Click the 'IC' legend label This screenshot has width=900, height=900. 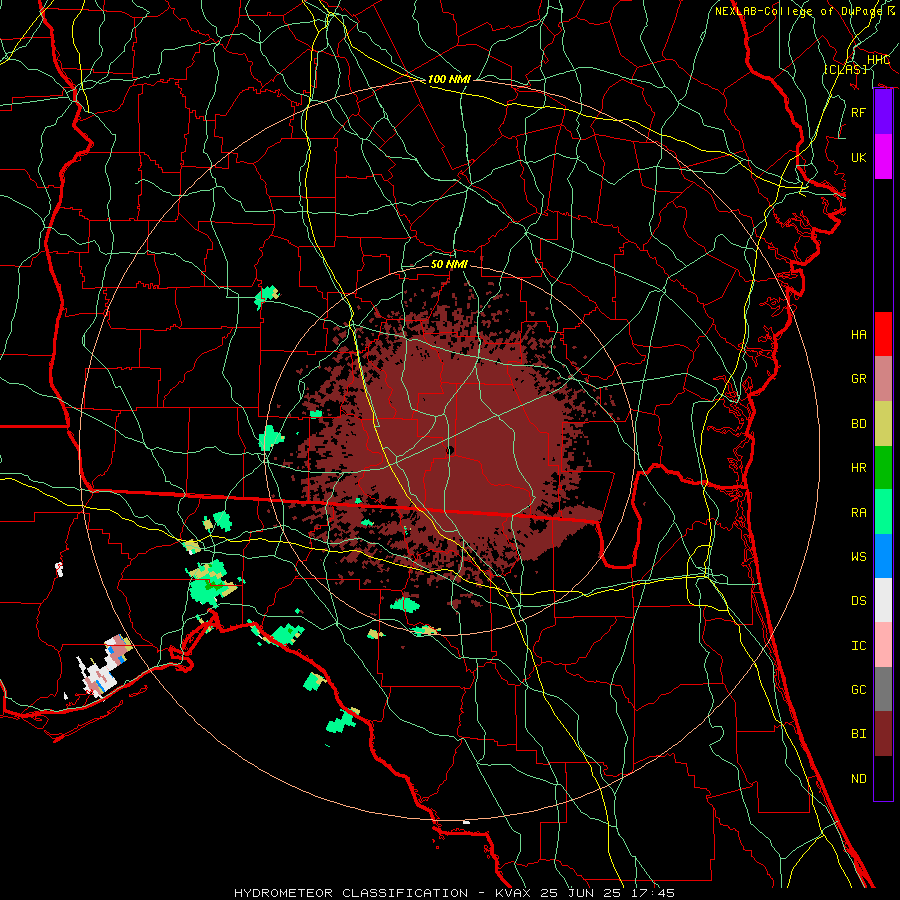point(858,646)
